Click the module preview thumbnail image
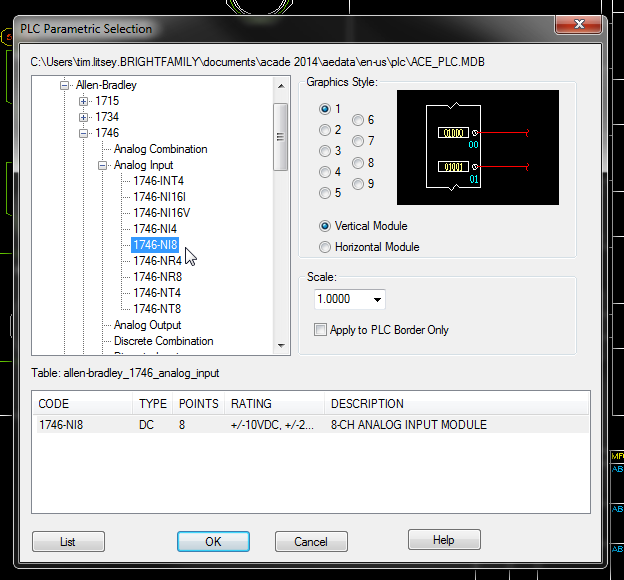This screenshot has width=624, height=580. (478, 148)
